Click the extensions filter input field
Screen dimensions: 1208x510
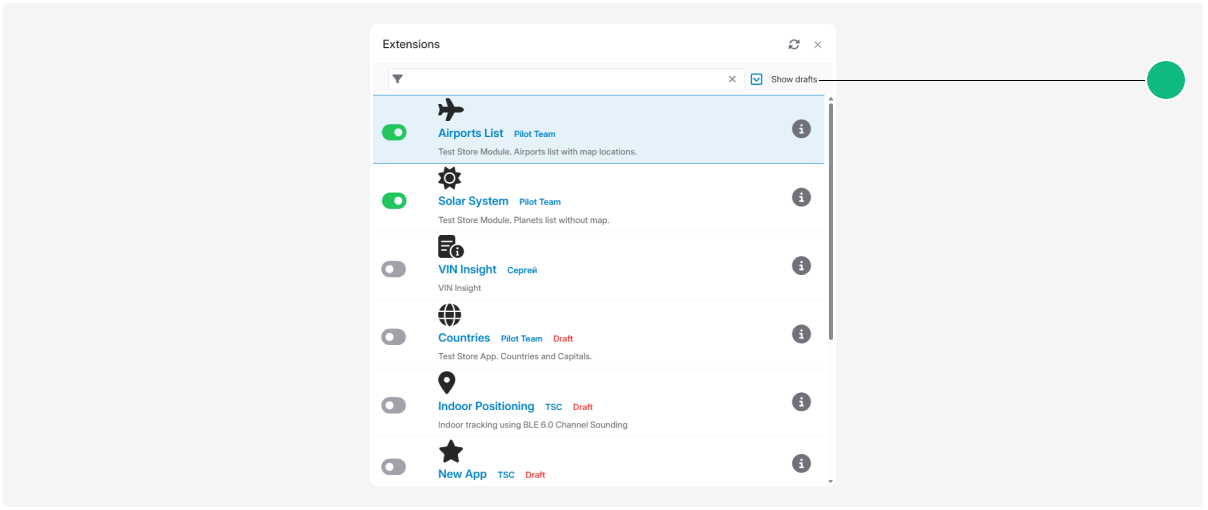[566, 79]
